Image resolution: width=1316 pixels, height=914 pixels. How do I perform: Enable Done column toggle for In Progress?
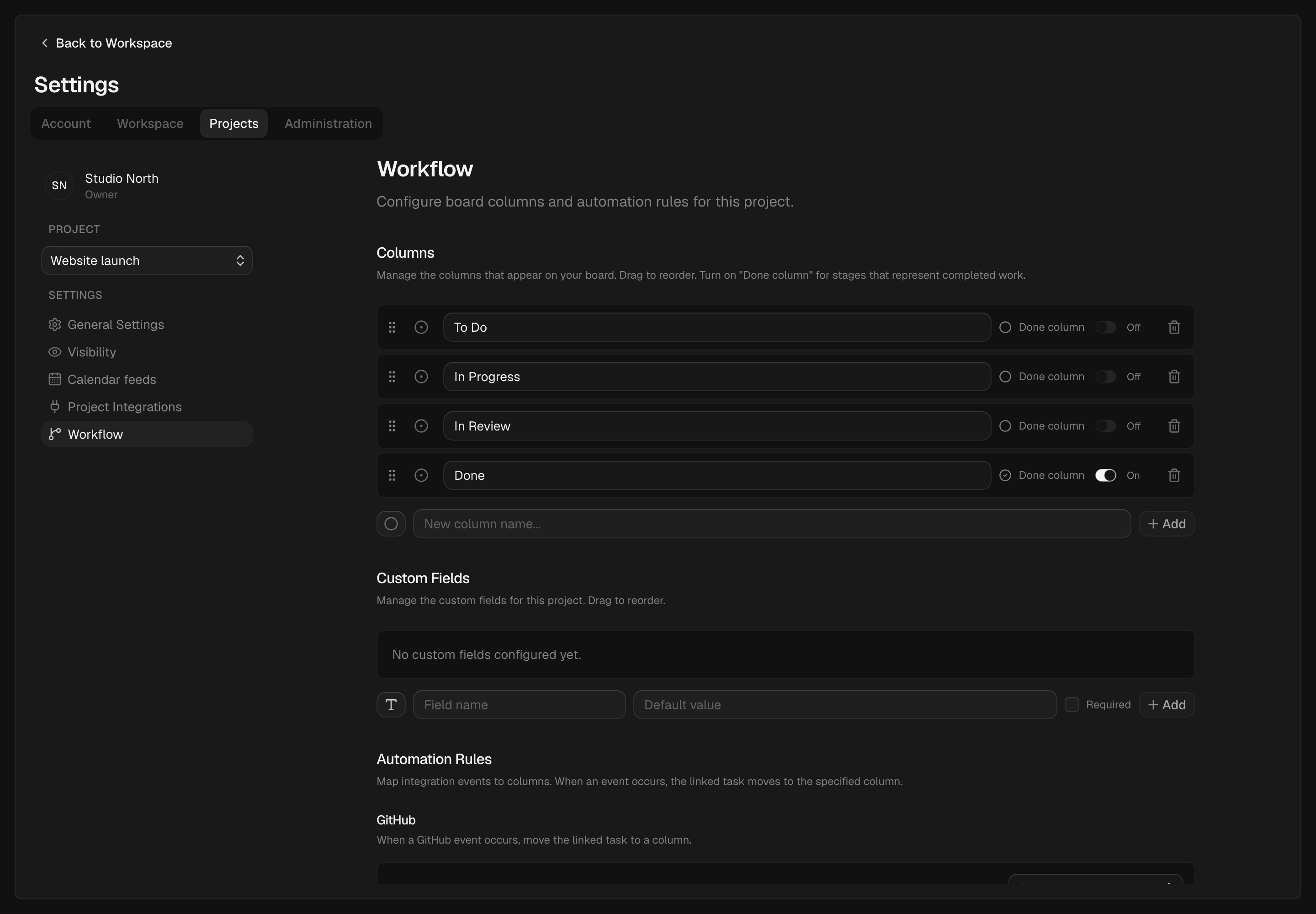(x=1105, y=376)
